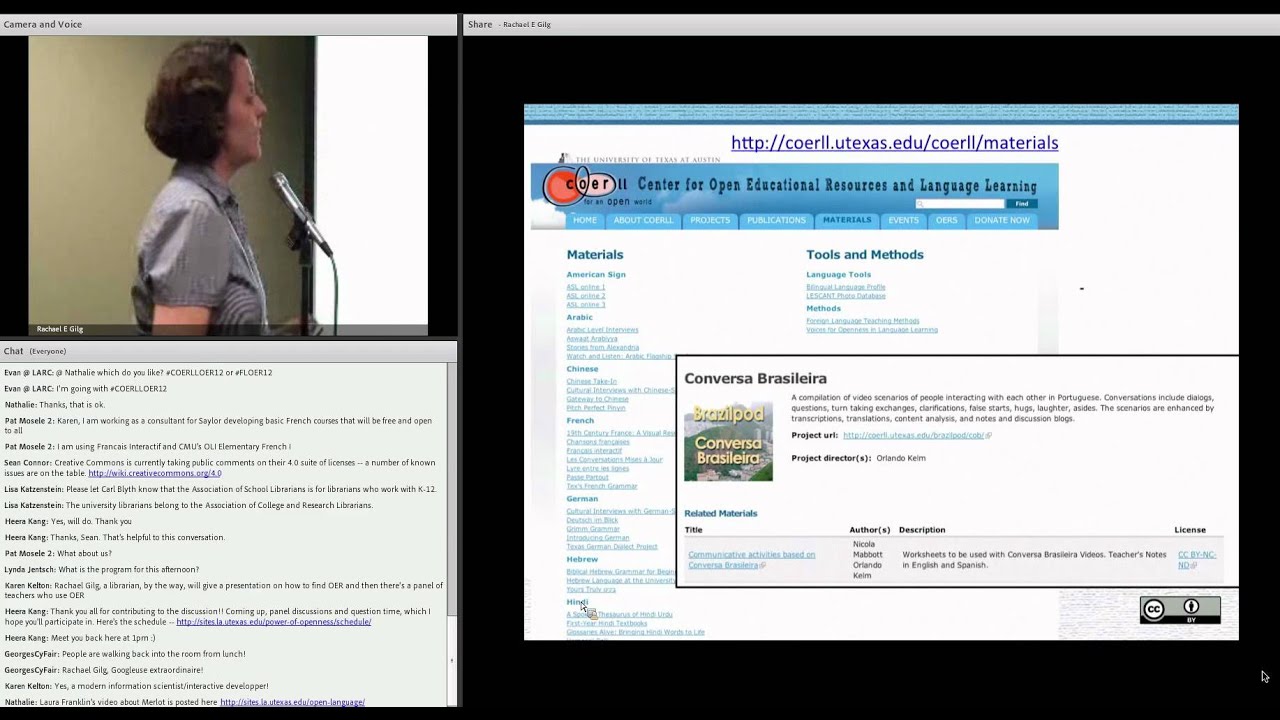Open wiki.creativecommons.org/4.0 link in chat

(155, 473)
